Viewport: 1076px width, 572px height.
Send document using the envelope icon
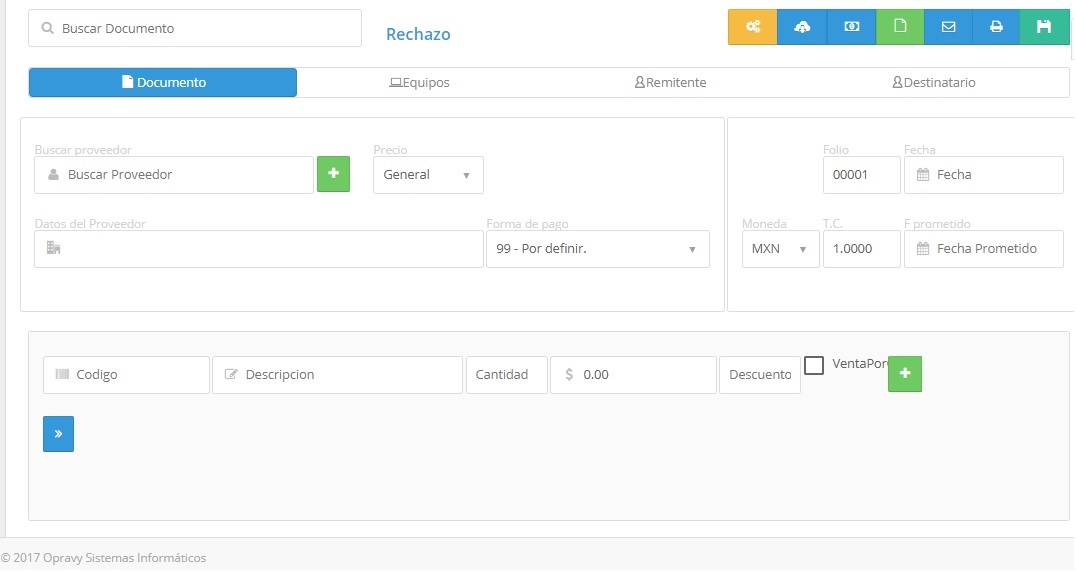pyautogui.click(x=948, y=27)
